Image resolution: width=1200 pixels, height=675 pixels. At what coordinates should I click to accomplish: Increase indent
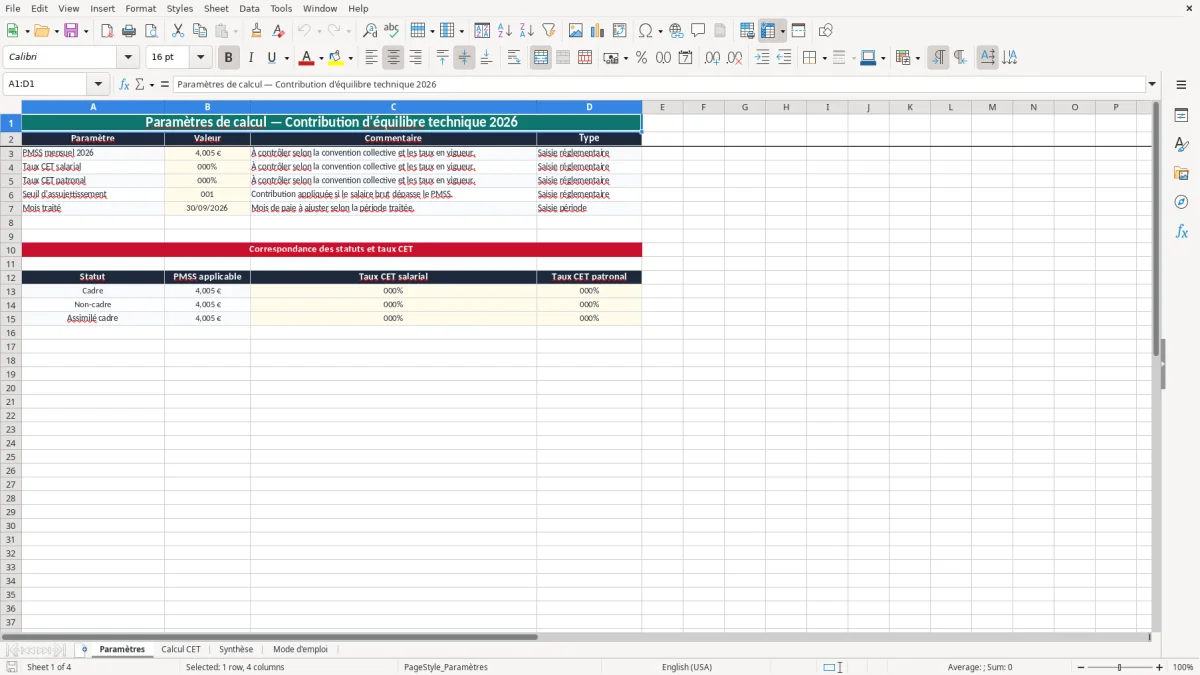762,58
